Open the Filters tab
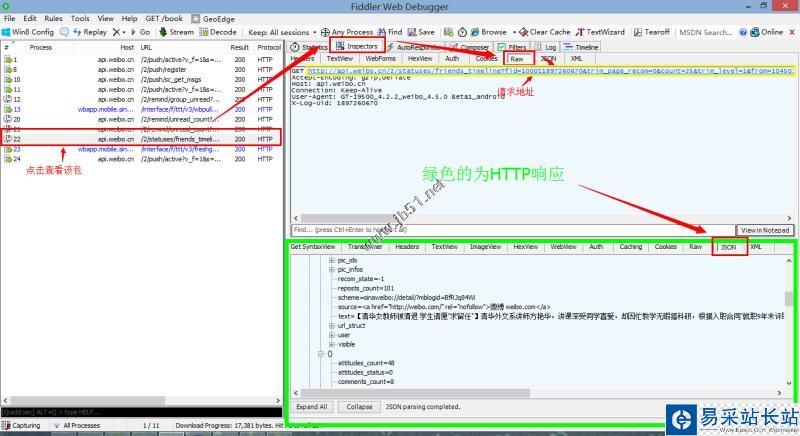Viewport: 800px width, 436px height. click(512, 47)
